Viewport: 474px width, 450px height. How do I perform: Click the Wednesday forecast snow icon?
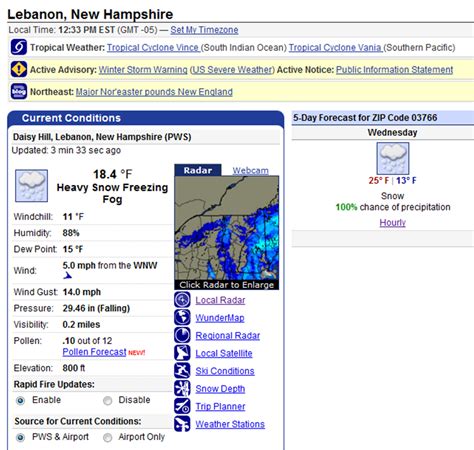(x=393, y=158)
